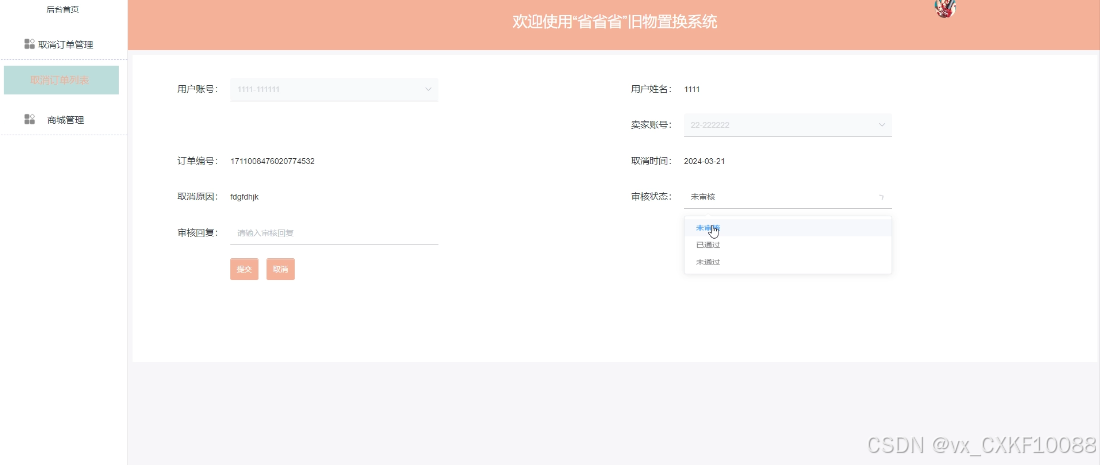This screenshot has height=465, width=1100.
Task: Click the 取消时间 label
Action: [x=652, y=161]
